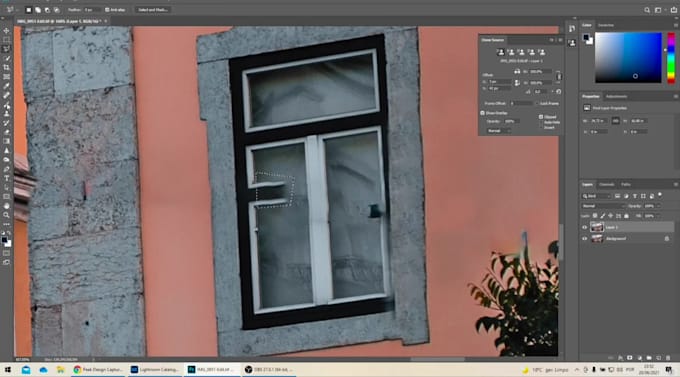The height and width of the screenshot is (377, 680).
Task: Open Lightroom Catalog taskbar button
Action: click(155, 370)
